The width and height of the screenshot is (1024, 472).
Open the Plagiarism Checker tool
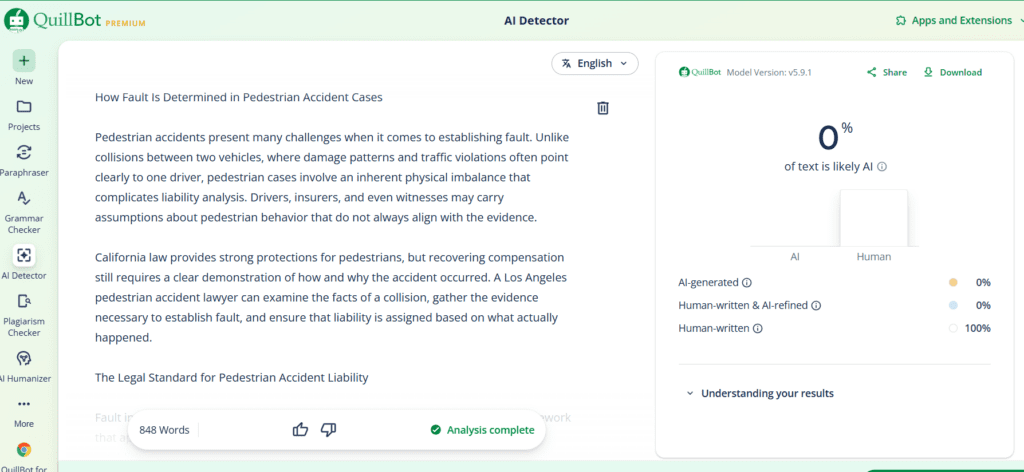point(24,301)
